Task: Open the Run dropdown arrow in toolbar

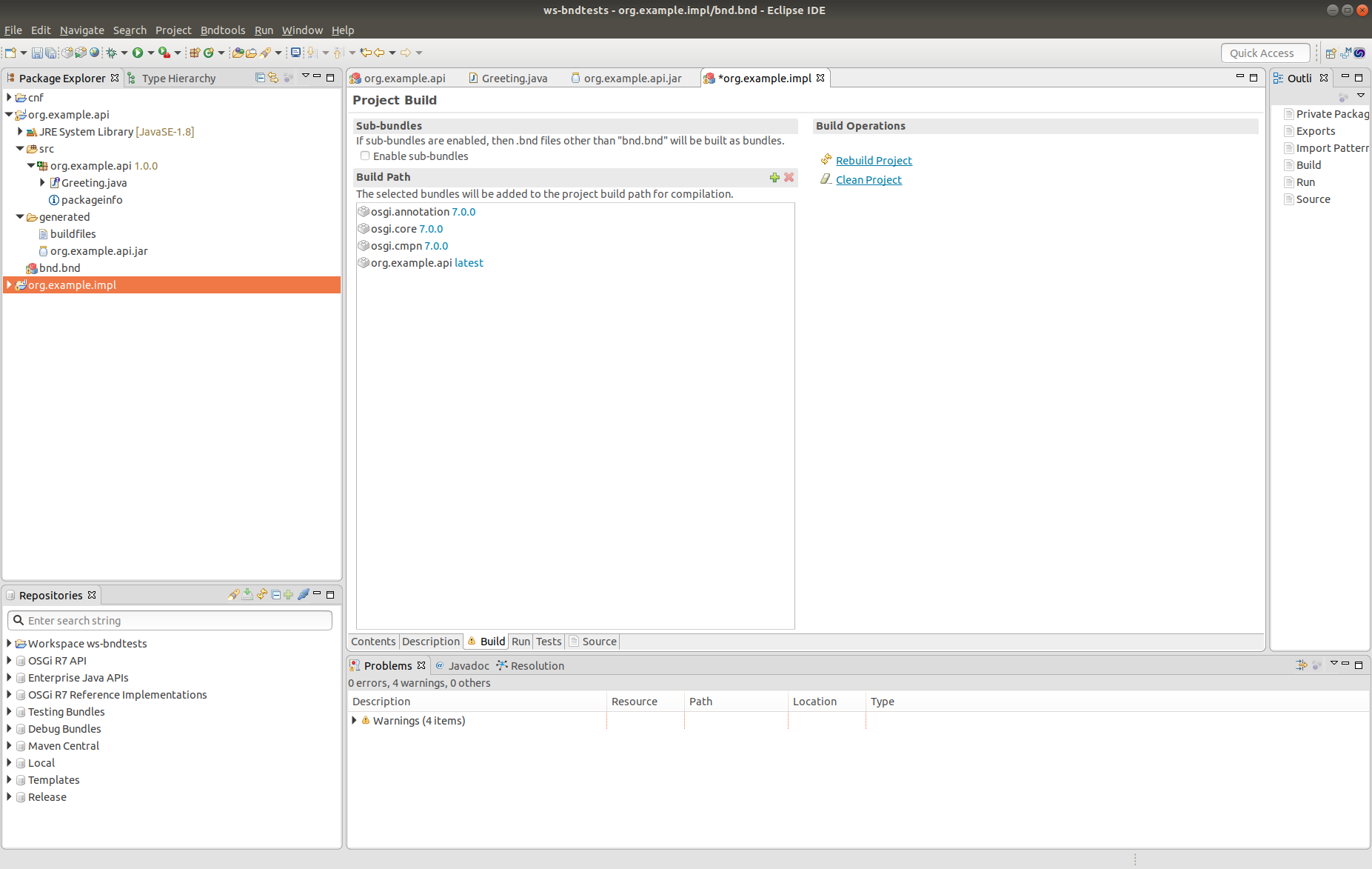Action: click(151, 53)
